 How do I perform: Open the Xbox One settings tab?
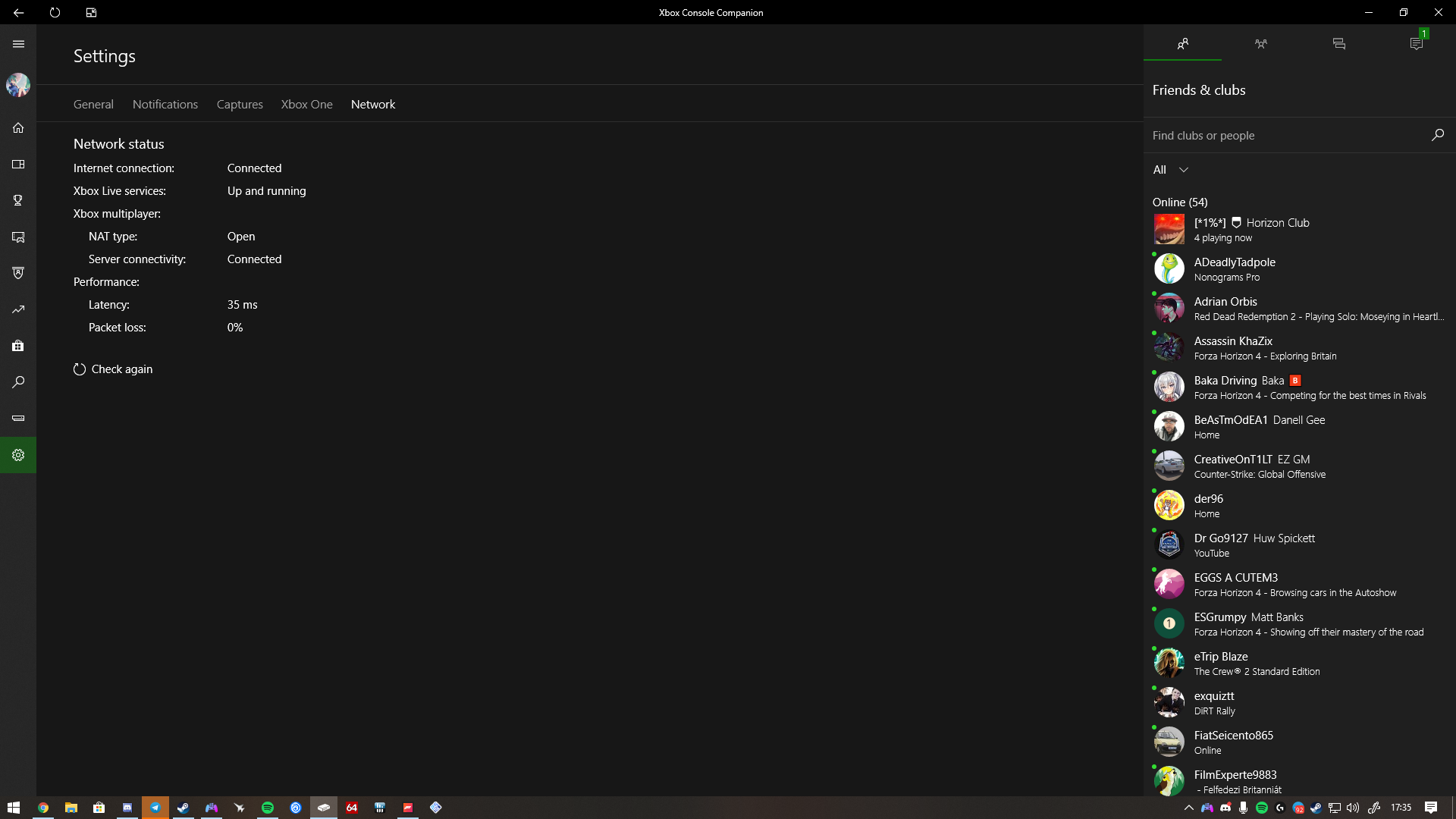pyautogui.click(x=306, y=105)
